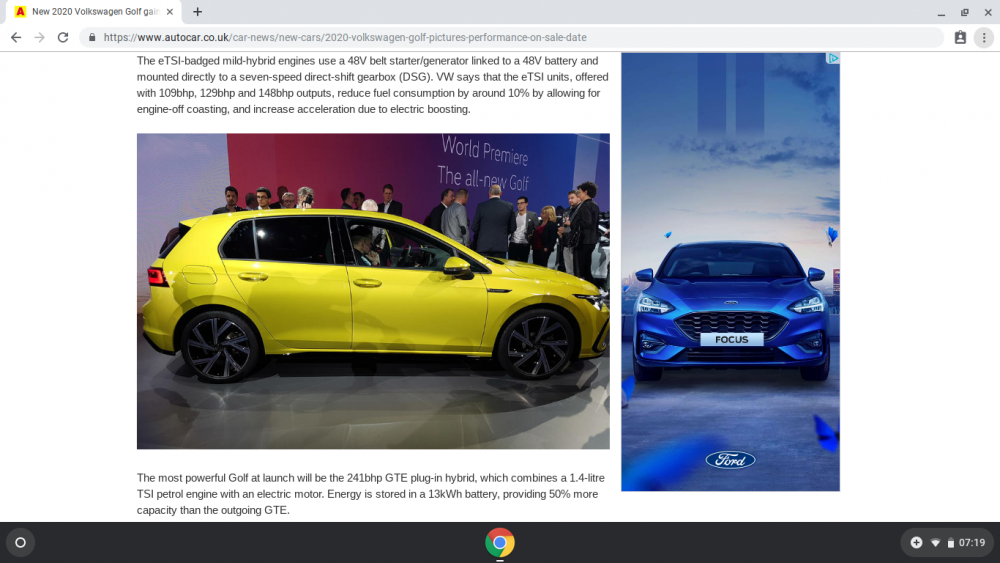Click the FOCUS number plate in ad
1000x563 pixels.
732,340
